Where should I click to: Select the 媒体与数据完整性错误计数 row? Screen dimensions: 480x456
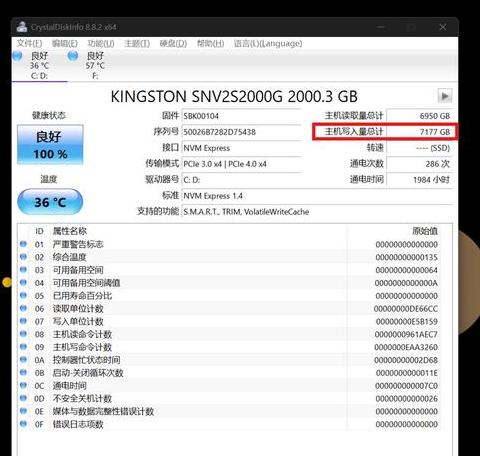click(229, 411)
